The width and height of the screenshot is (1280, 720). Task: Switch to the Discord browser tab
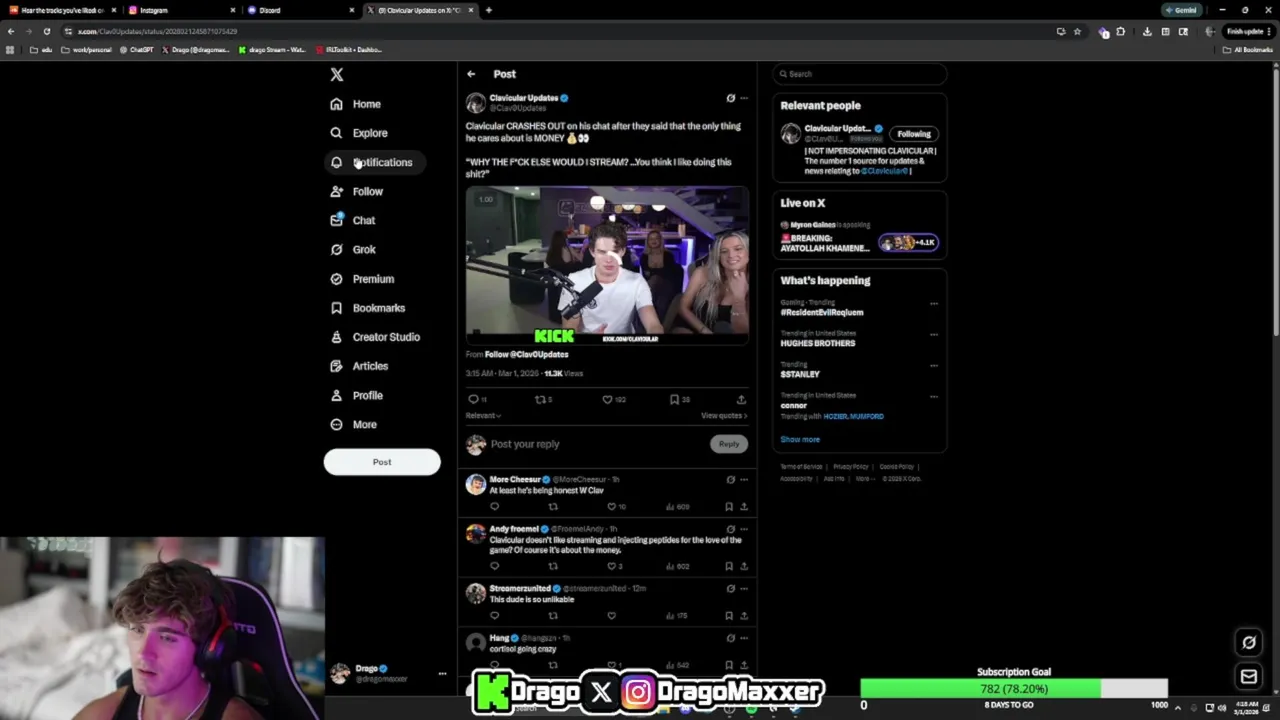tap(299, 10)
